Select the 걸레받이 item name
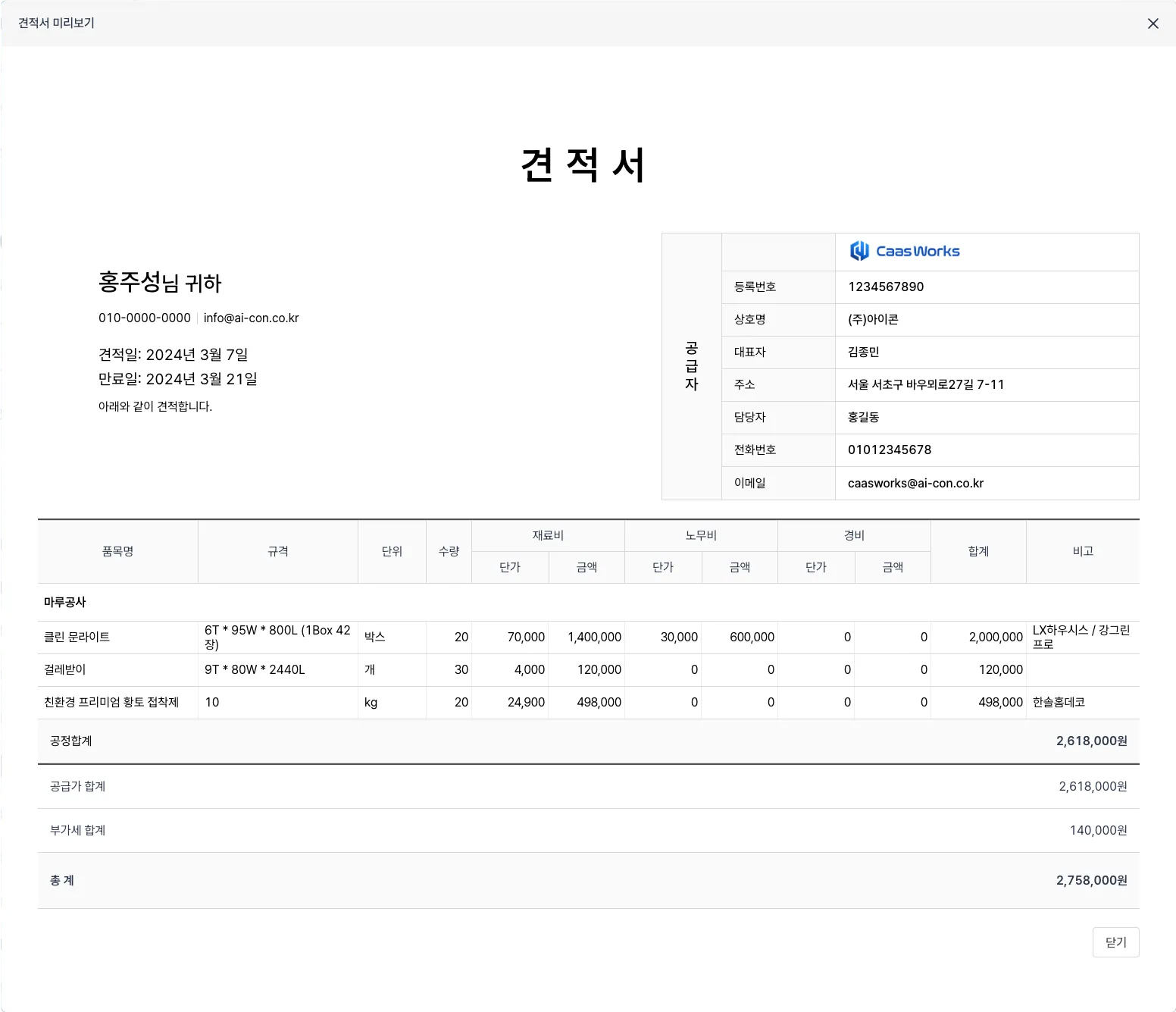The height and width of the screenshot is (1012, 1176). (x=65, y=670)
